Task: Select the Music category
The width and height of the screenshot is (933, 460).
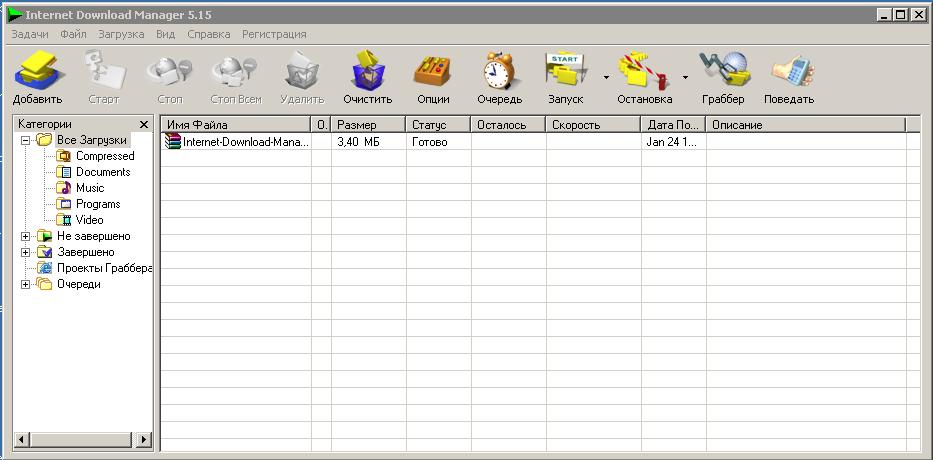Action: pyautogui.click(x=90, y=188)
